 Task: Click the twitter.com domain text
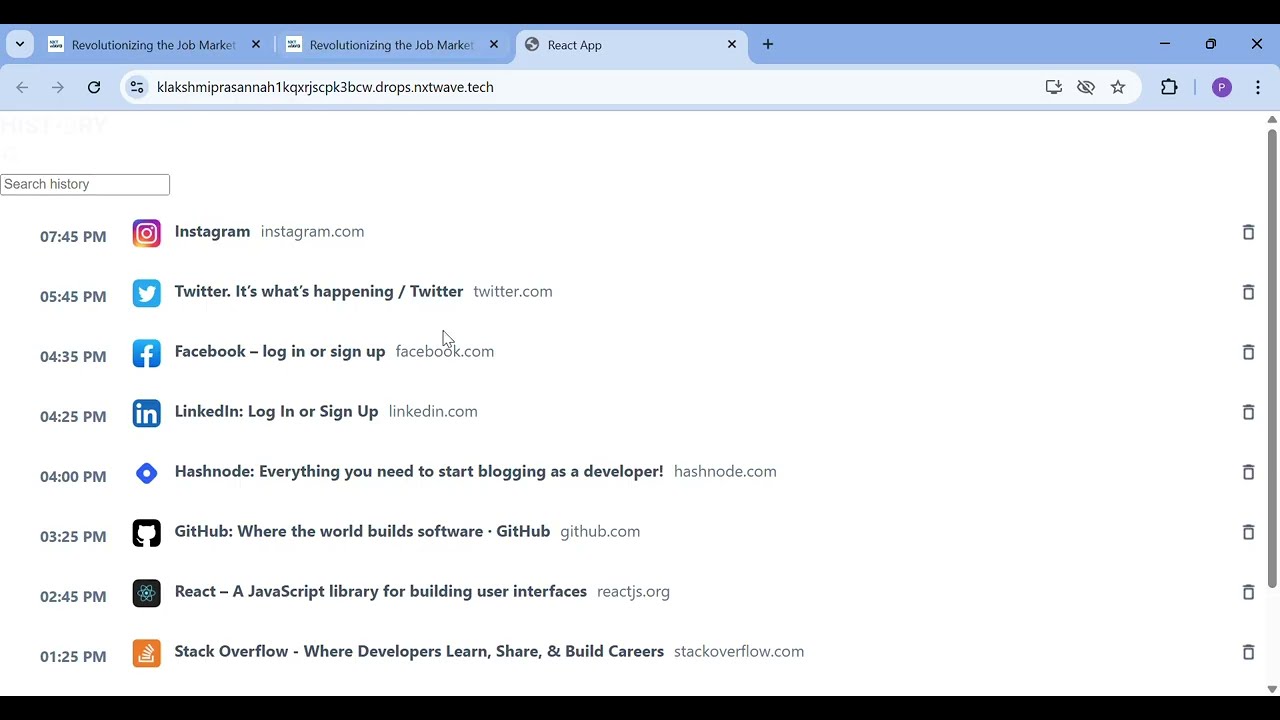513,291
